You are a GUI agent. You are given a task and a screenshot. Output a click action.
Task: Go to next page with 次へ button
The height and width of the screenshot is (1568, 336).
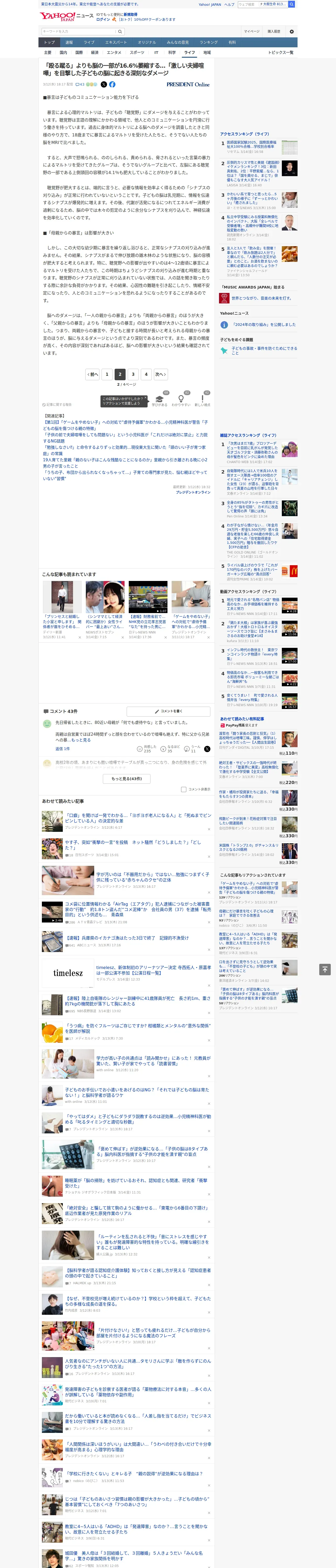(x=160, y=374)
